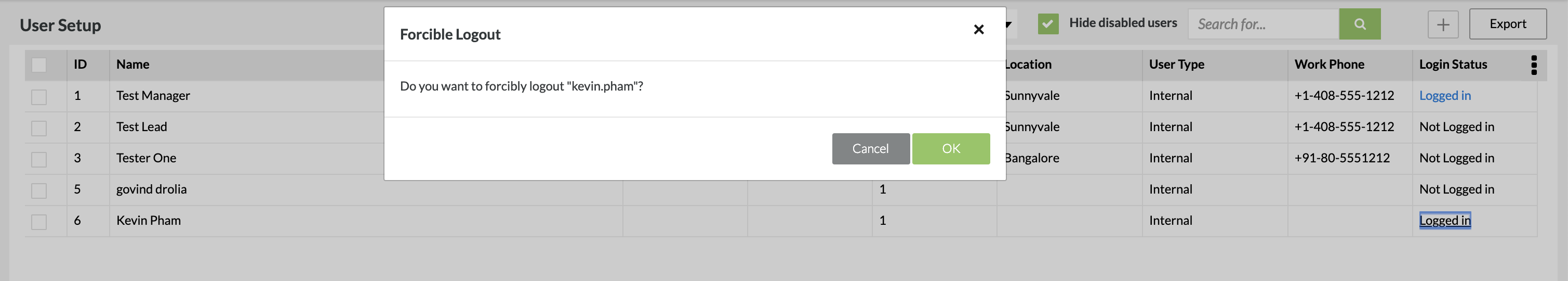Click the green search magnifier icon

point(1359,24)
